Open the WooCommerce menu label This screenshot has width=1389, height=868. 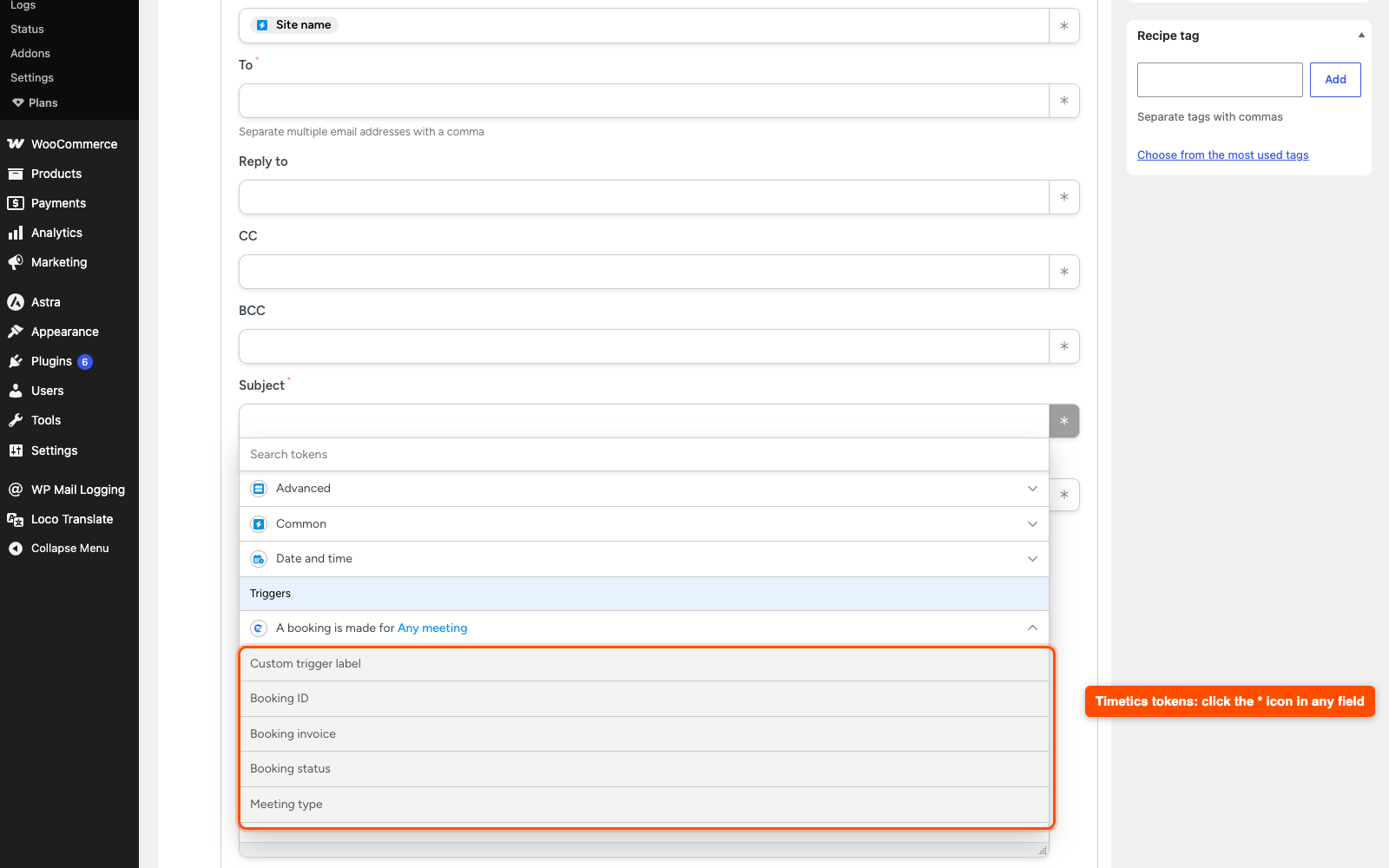(74, 144)
